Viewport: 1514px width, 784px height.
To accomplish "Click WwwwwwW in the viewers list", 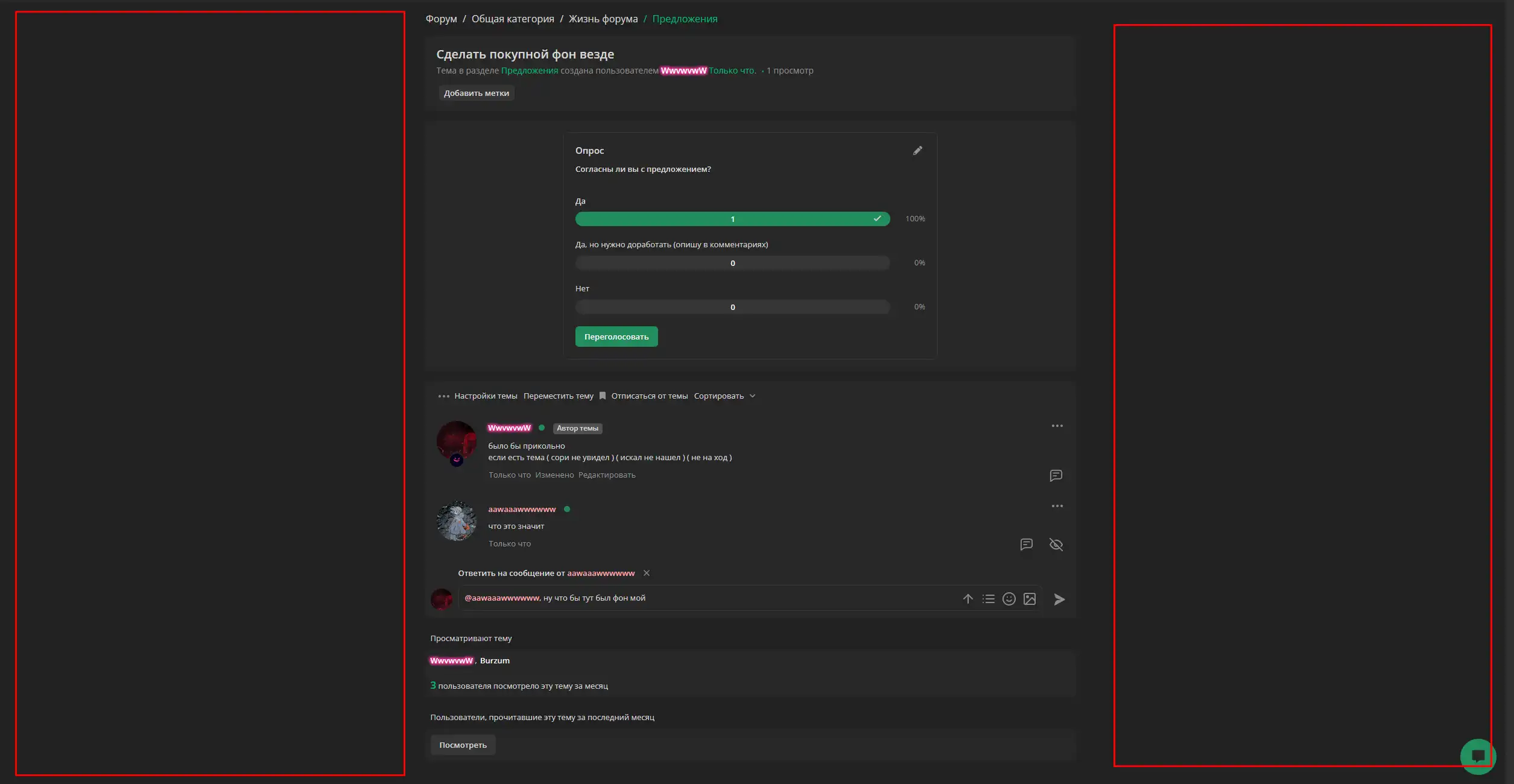I will click(452, 661).
